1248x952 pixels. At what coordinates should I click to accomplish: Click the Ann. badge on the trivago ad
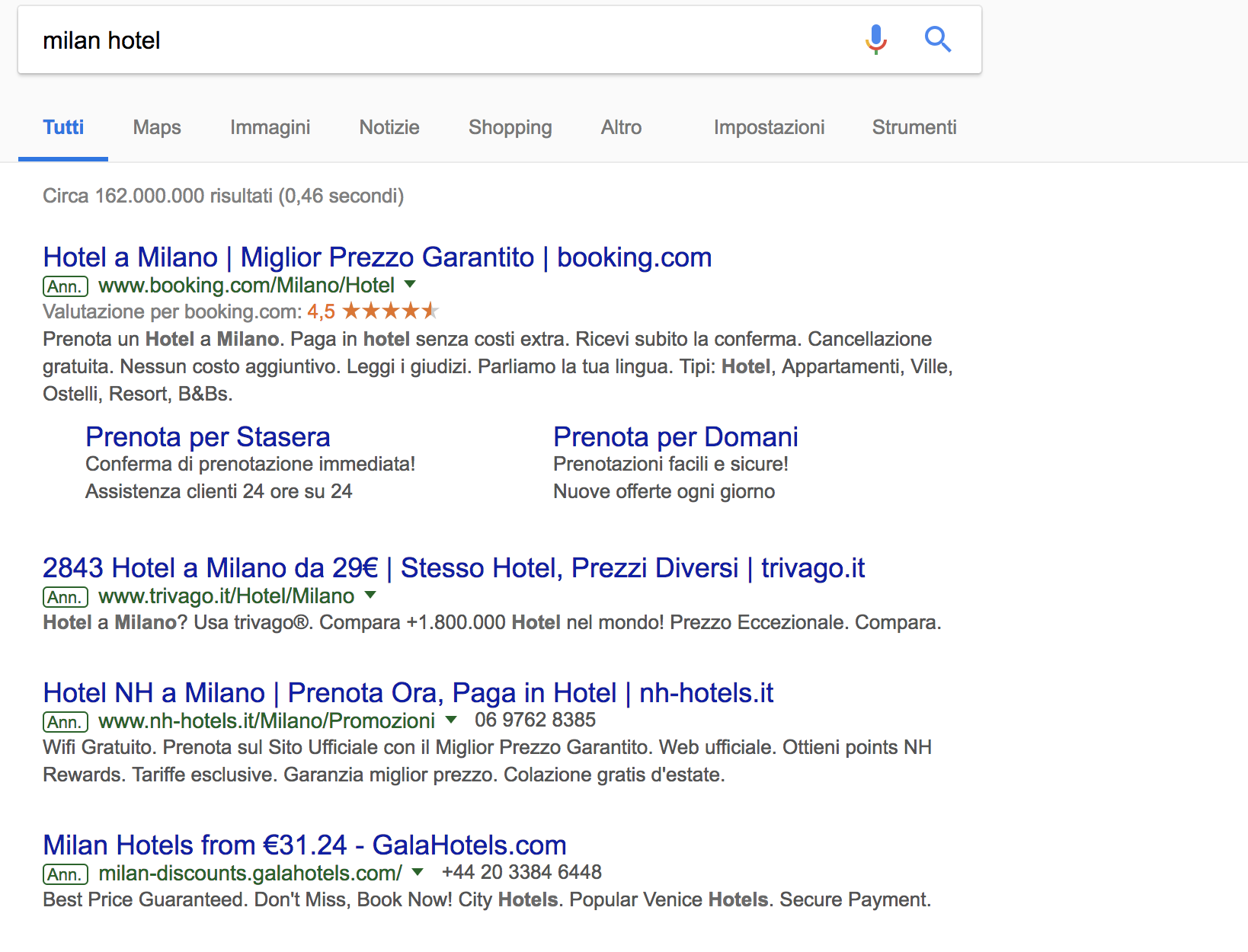66,597
